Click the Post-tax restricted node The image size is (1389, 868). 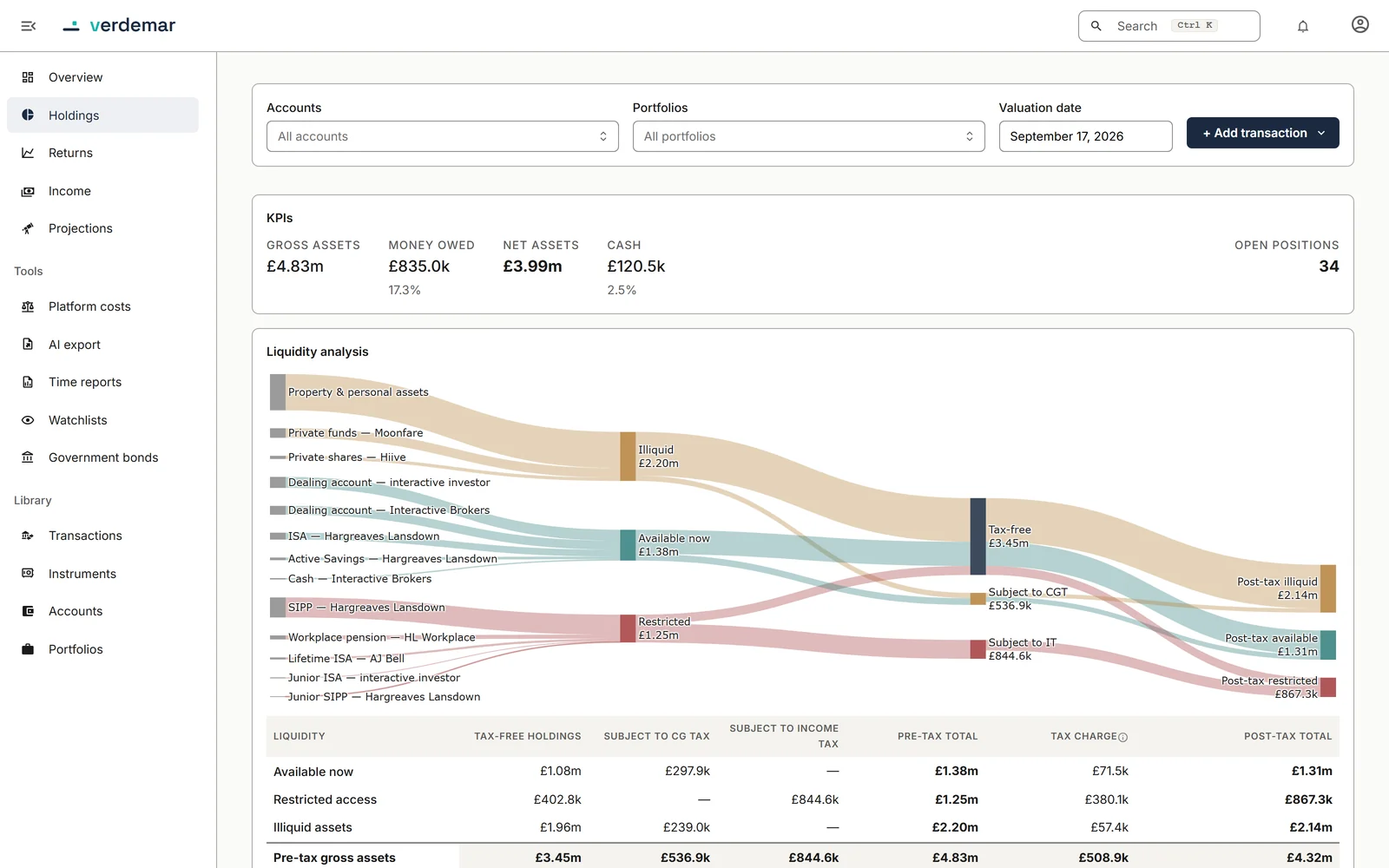(1328, 687)
